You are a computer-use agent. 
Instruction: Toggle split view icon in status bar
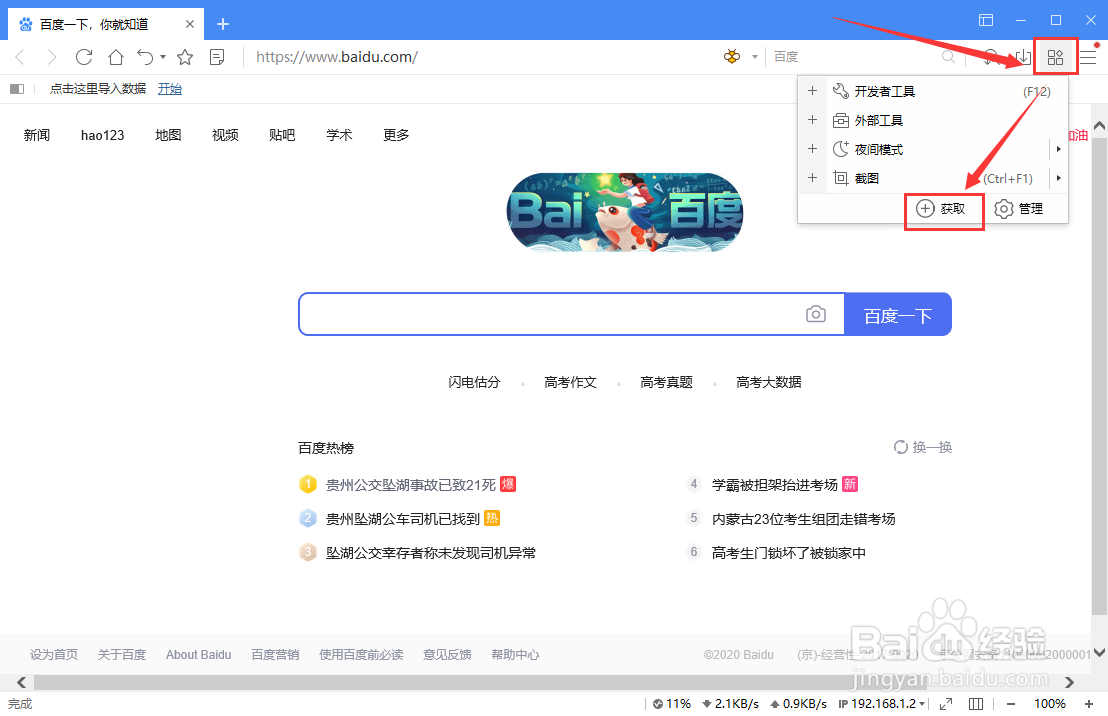pyautogui.click(x=976, y=704)
